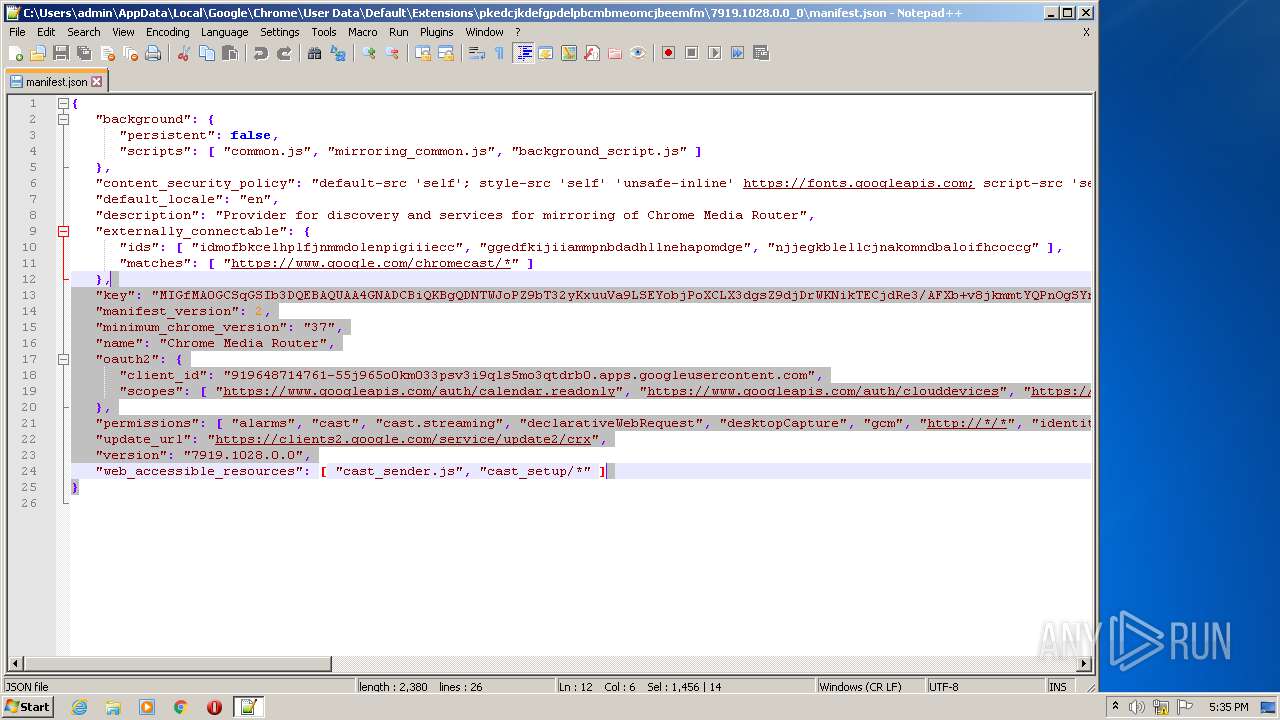This screenshot has width=1280, height=720.
Task: Toggle synchronize horizontal scrolling
Action: coord(446,53)
